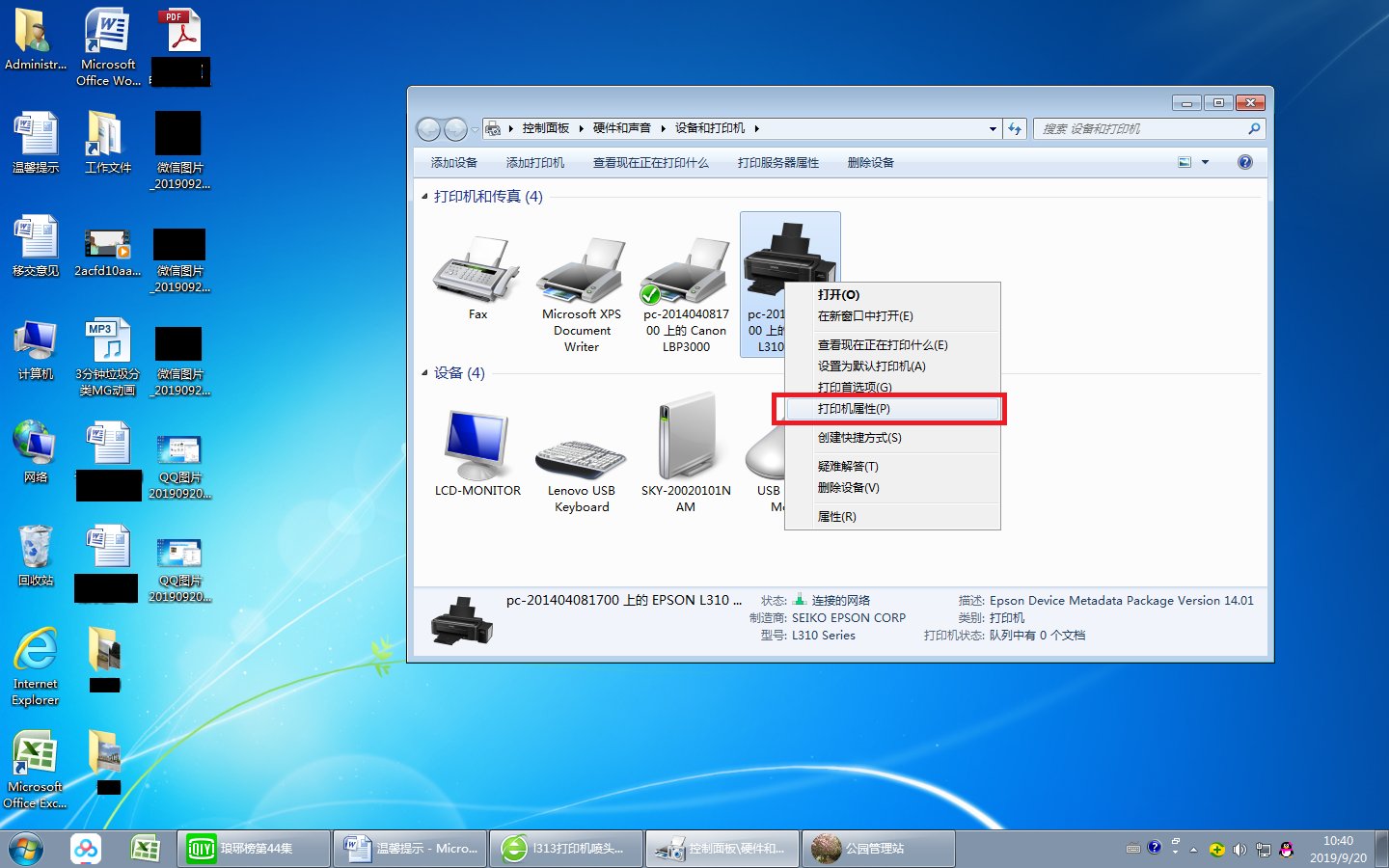Viewport: 1389px width, 868px height.
Task: Choose 打印机属性(P) from context menu
Action: [x=854, y=409]
